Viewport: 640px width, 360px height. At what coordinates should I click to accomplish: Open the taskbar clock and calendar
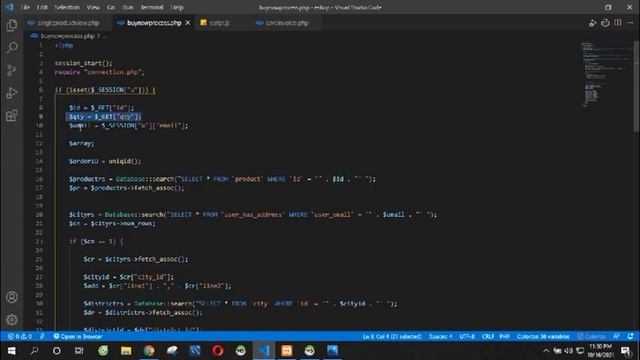click(600, 351)
